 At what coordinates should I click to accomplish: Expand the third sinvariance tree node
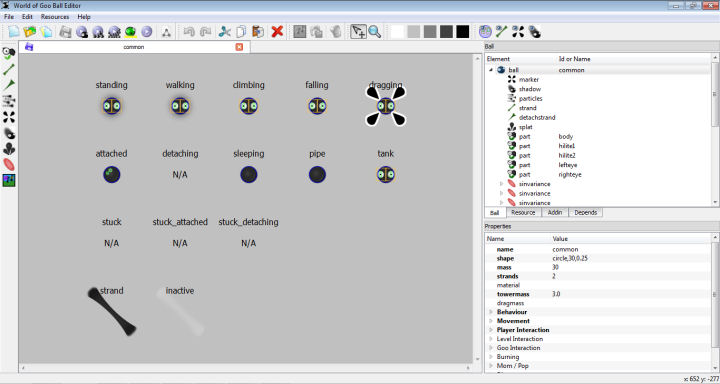(x=501, y=203)
